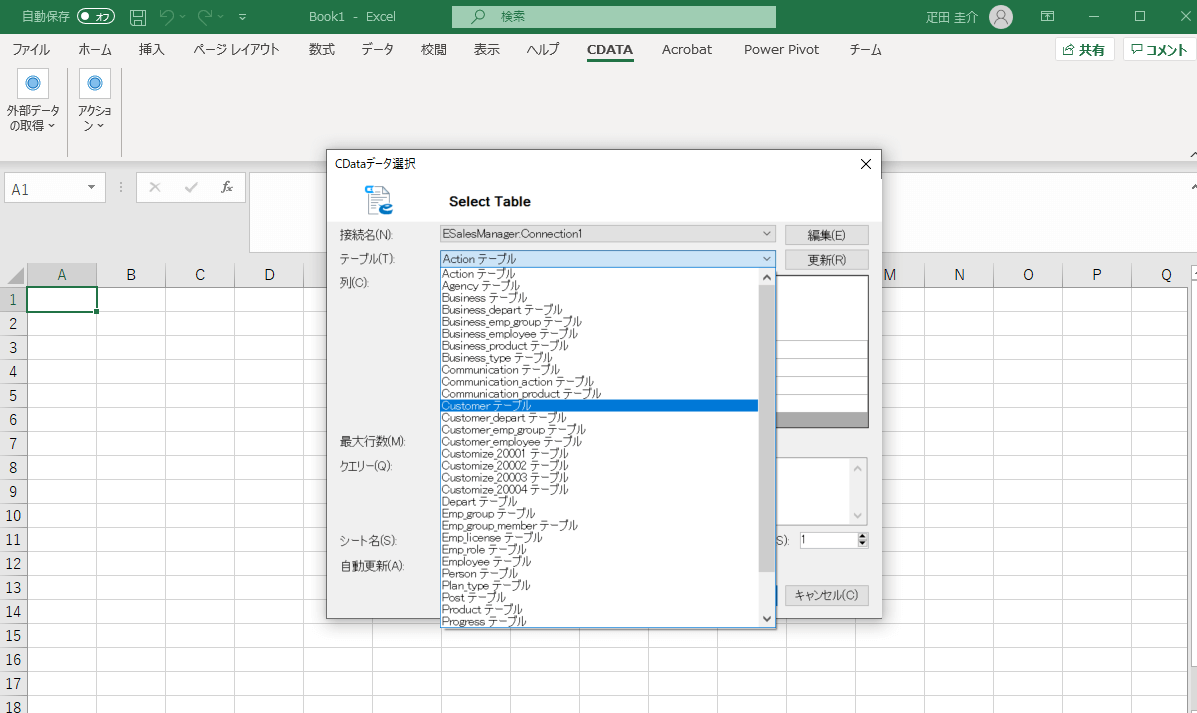Choose Product table in dropdown list
The image size is (1197, 713).
click(482, 610)
